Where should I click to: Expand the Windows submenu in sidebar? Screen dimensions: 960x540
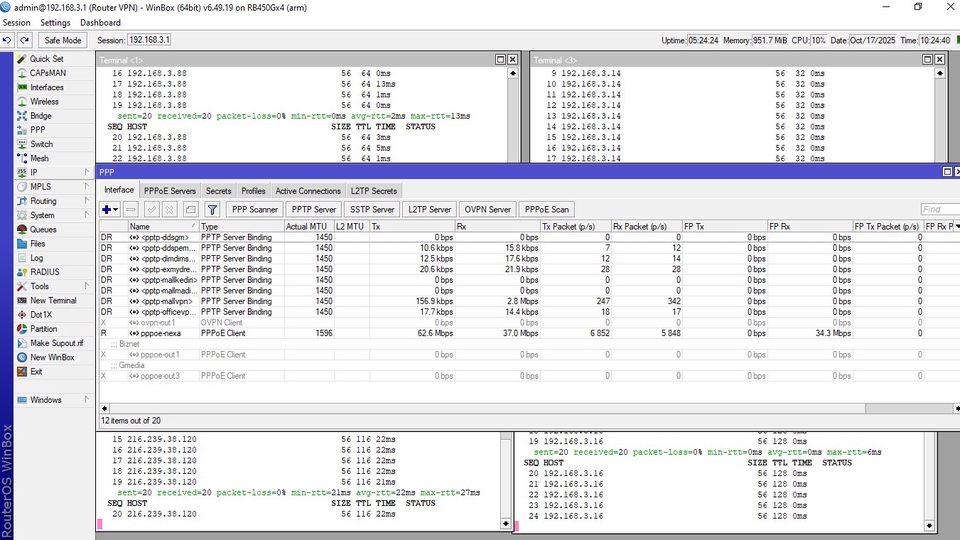45,400
